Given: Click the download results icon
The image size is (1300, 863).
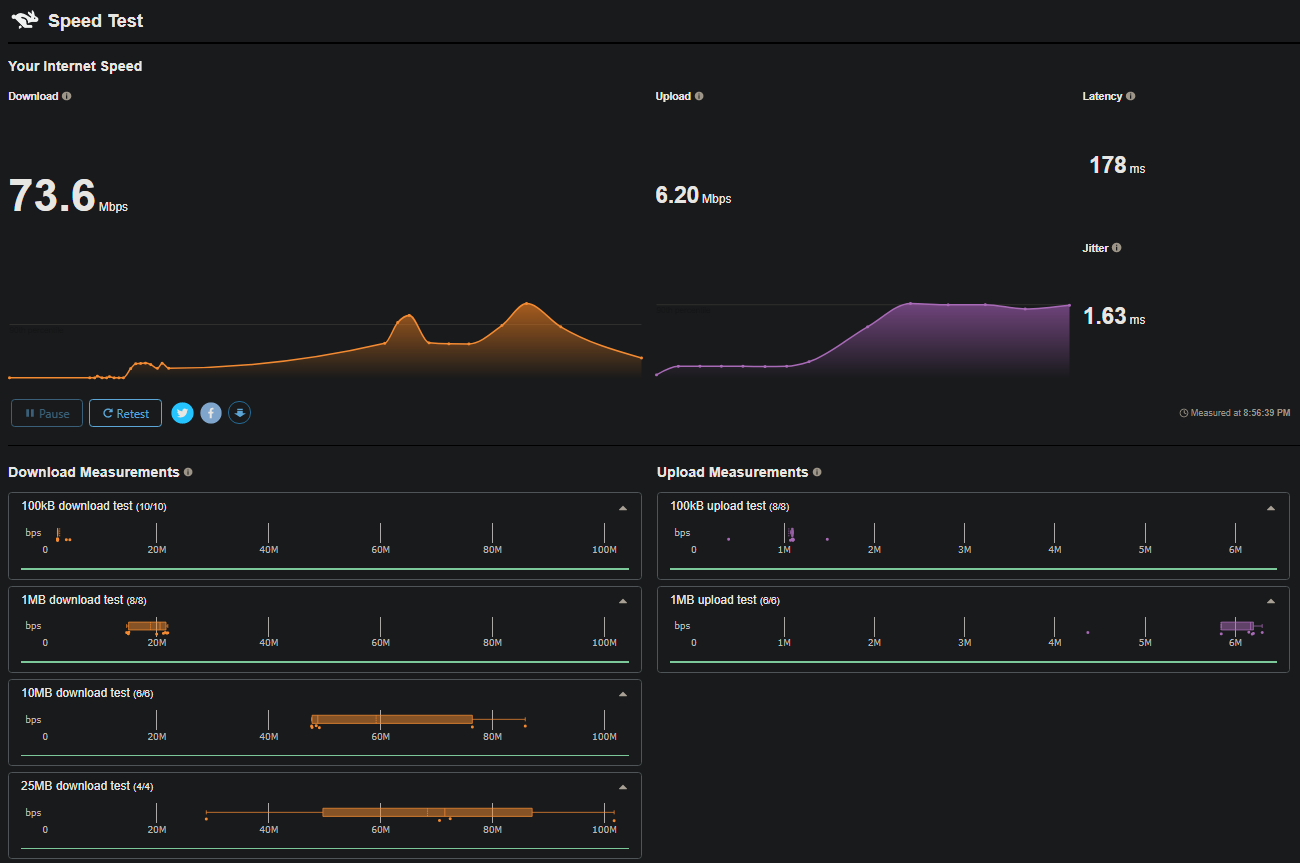Looking at the screenshot, I should coord(239,413).
